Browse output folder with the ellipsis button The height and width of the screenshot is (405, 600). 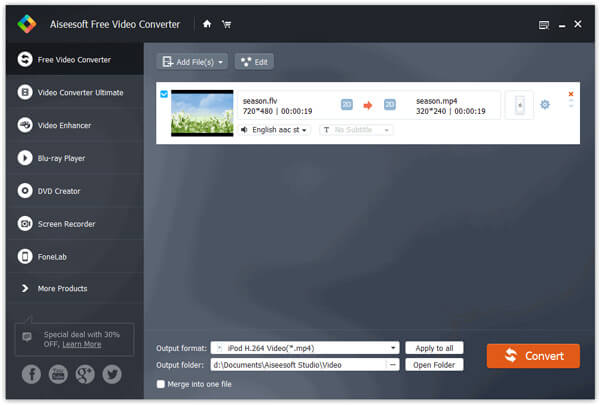click(x=393, y=365)
